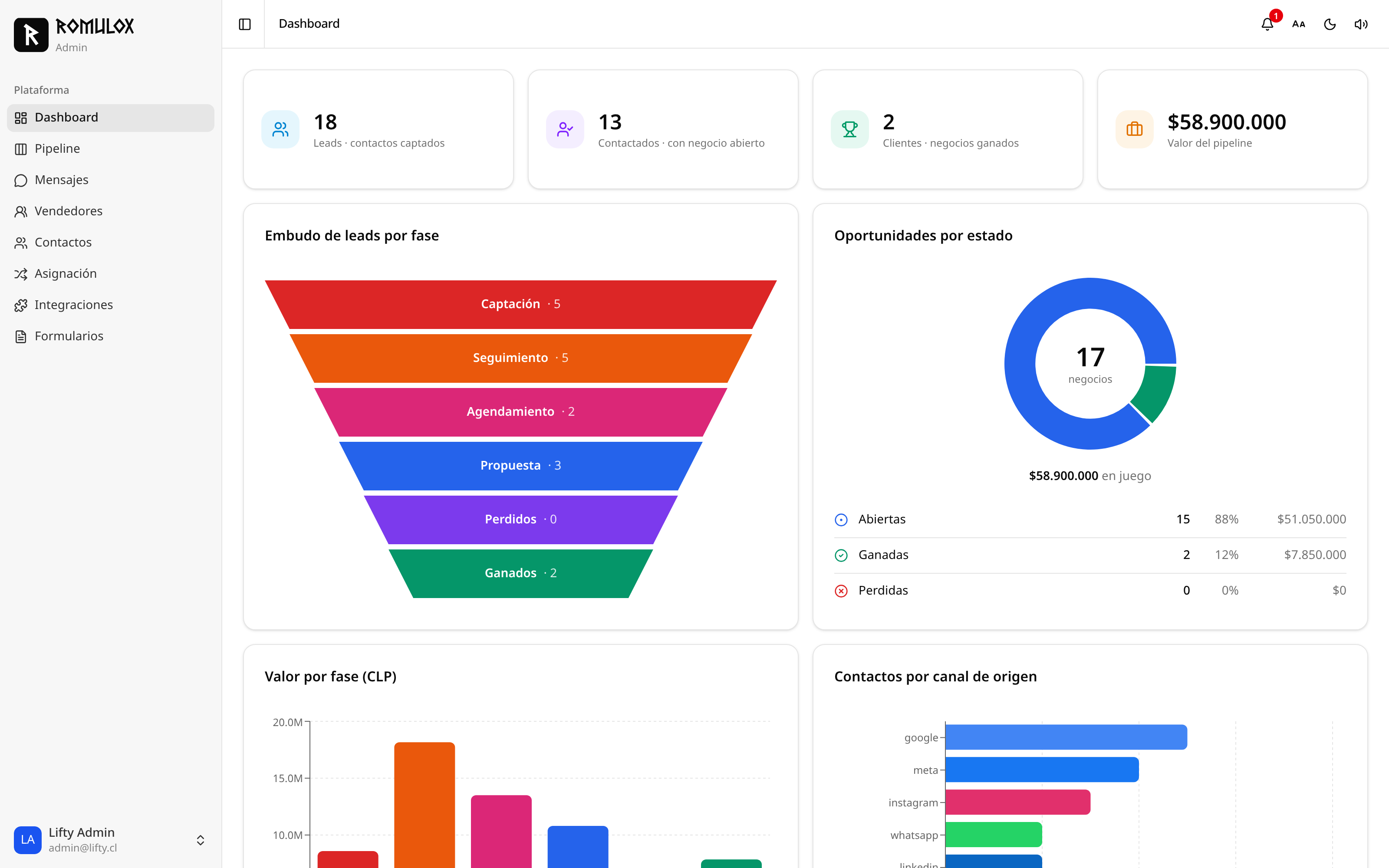Click the meta channel bar
The width and height of the screenshot is (1389, 868).
(1042, 770)
